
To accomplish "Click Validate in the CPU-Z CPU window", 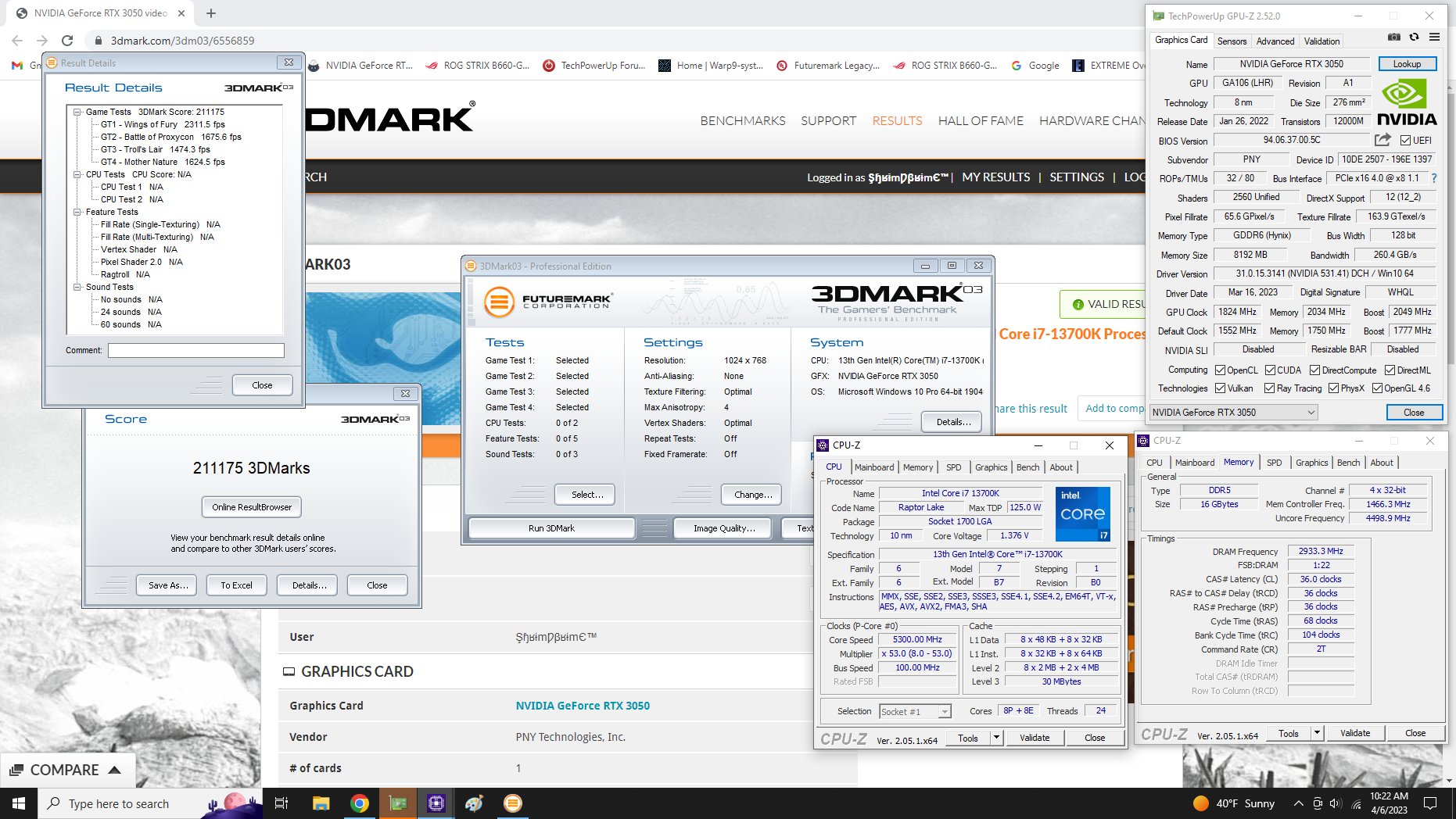I will click(1035, 738).
